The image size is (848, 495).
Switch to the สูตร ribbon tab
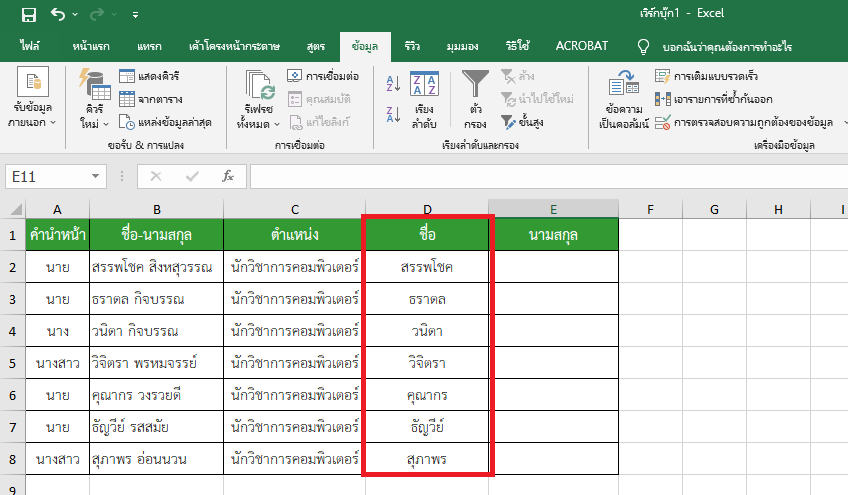pos(315,46)
